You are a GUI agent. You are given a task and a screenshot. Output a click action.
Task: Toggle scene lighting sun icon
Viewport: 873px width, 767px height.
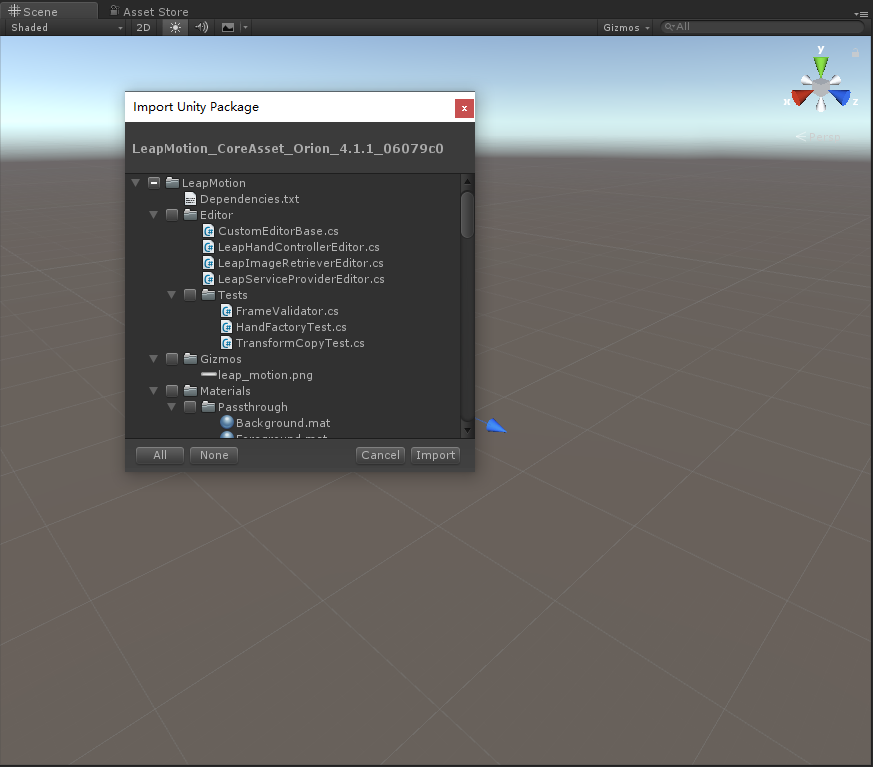click(175, 27)
